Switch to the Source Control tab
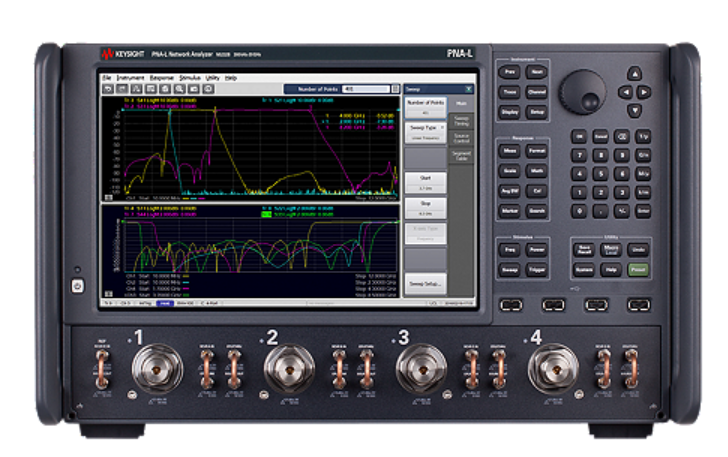 462,138
